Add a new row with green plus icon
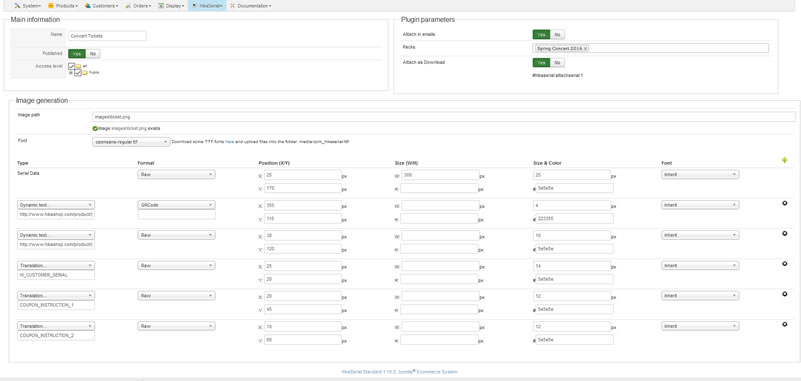The width and height of the screenshot is (801, 381). pyautogui.click(x=785, y=160)
